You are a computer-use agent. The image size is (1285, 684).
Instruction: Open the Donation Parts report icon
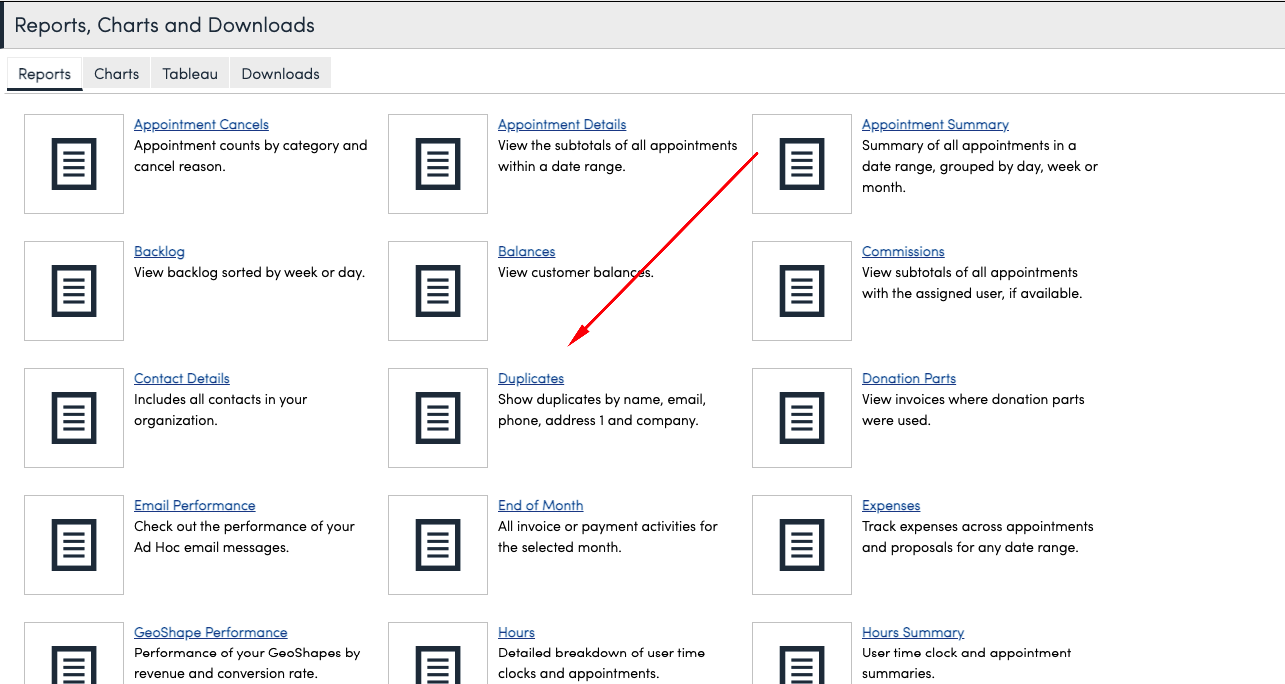(x=802, y=418)
